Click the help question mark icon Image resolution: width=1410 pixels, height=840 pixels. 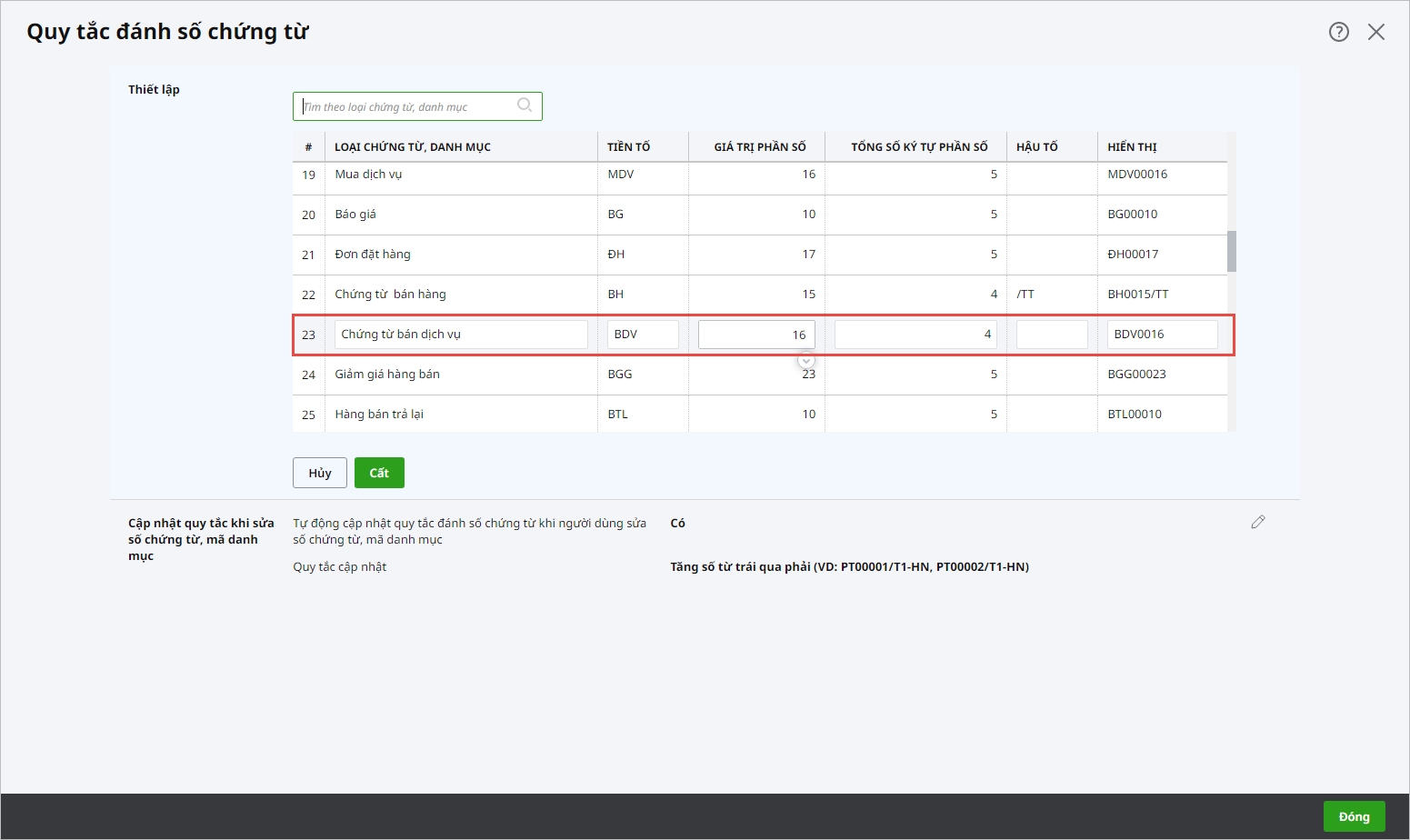[1338, 32]
